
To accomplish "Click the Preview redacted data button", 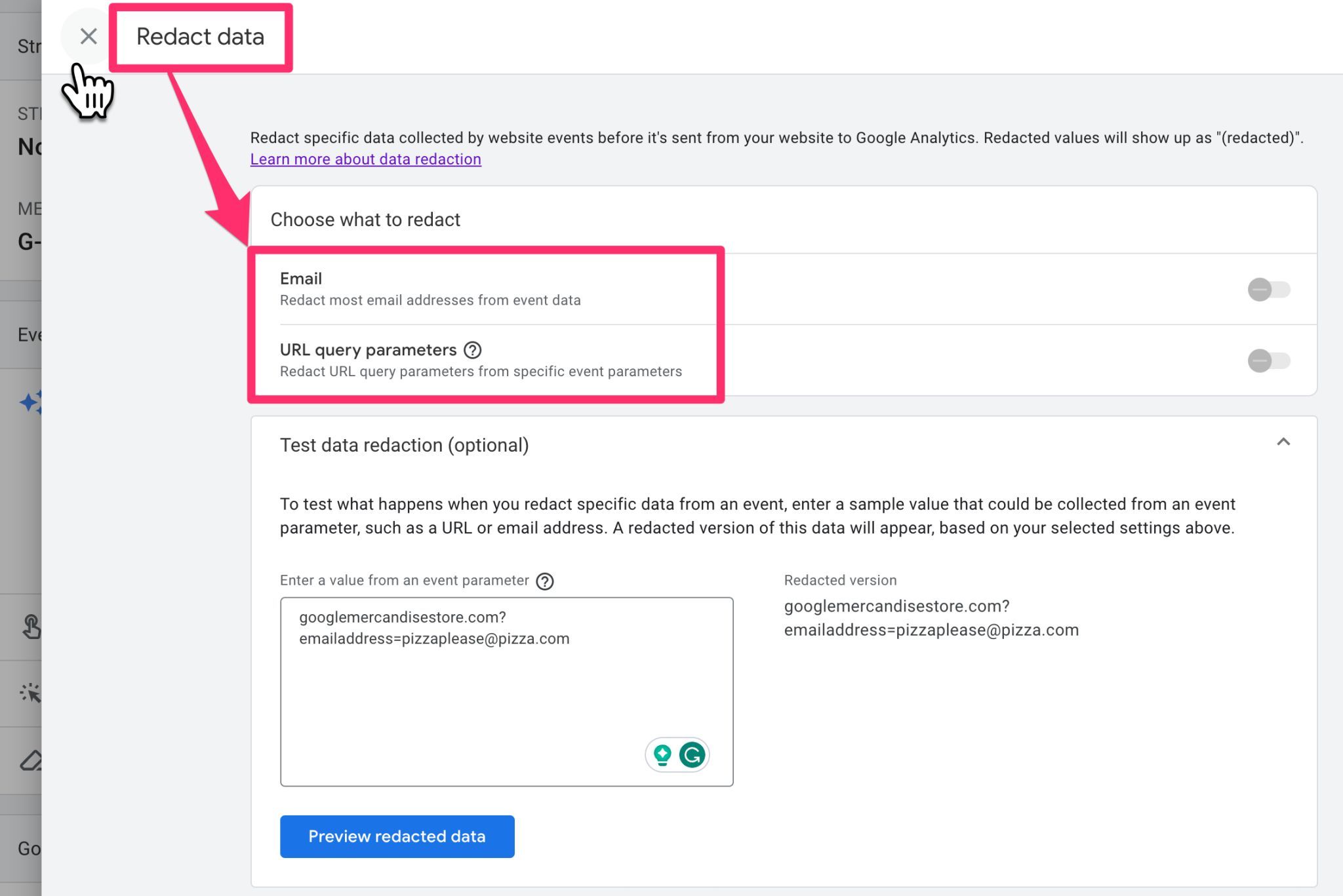I will pyautogui.click(x=397, y=836).
